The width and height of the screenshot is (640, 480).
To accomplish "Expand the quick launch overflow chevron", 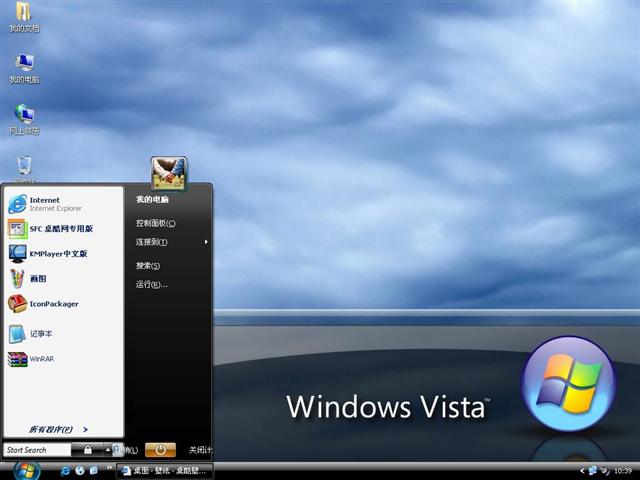I will 109,467.
